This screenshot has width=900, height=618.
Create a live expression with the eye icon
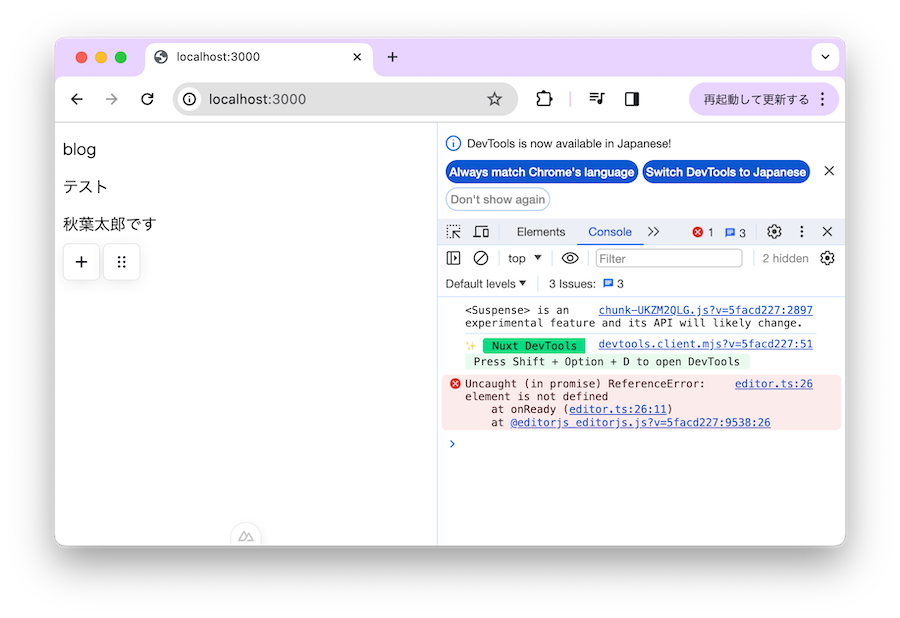click(x=570, y=258)
